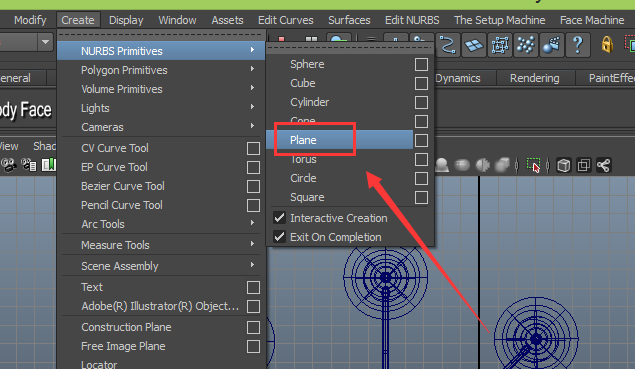The width and height of the screenshot is (635, 369).
Task: Click the Select Camera icon in panel toolbar
Action: (9, 165)
